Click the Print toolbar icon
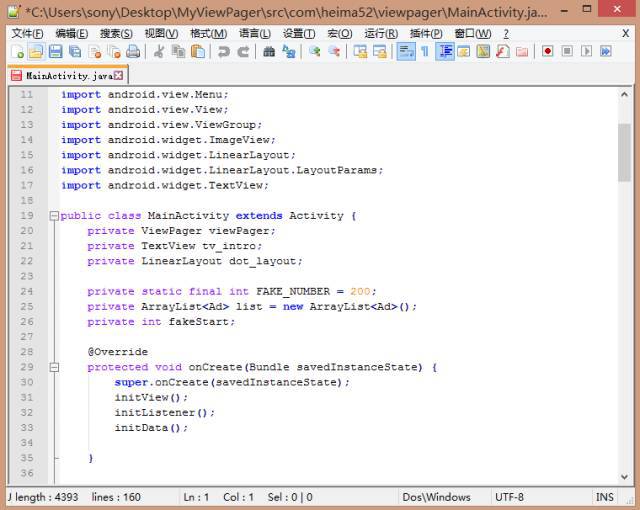The width and height of the screenshot is (640, 510). point(133,52)
